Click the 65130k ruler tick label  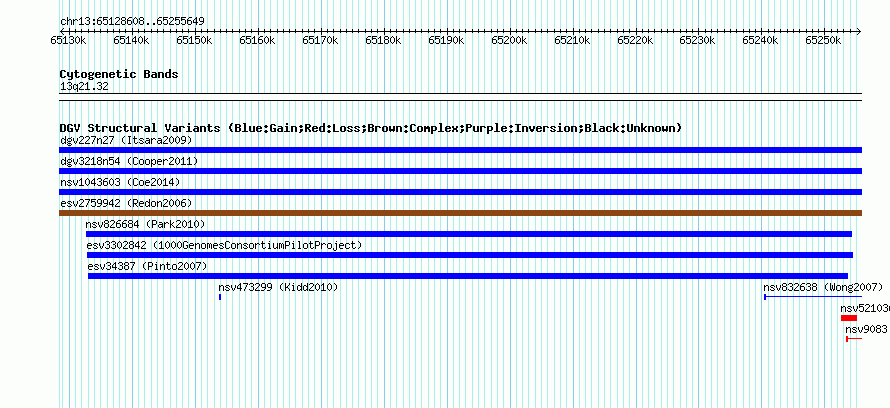[x=68, y=40]
